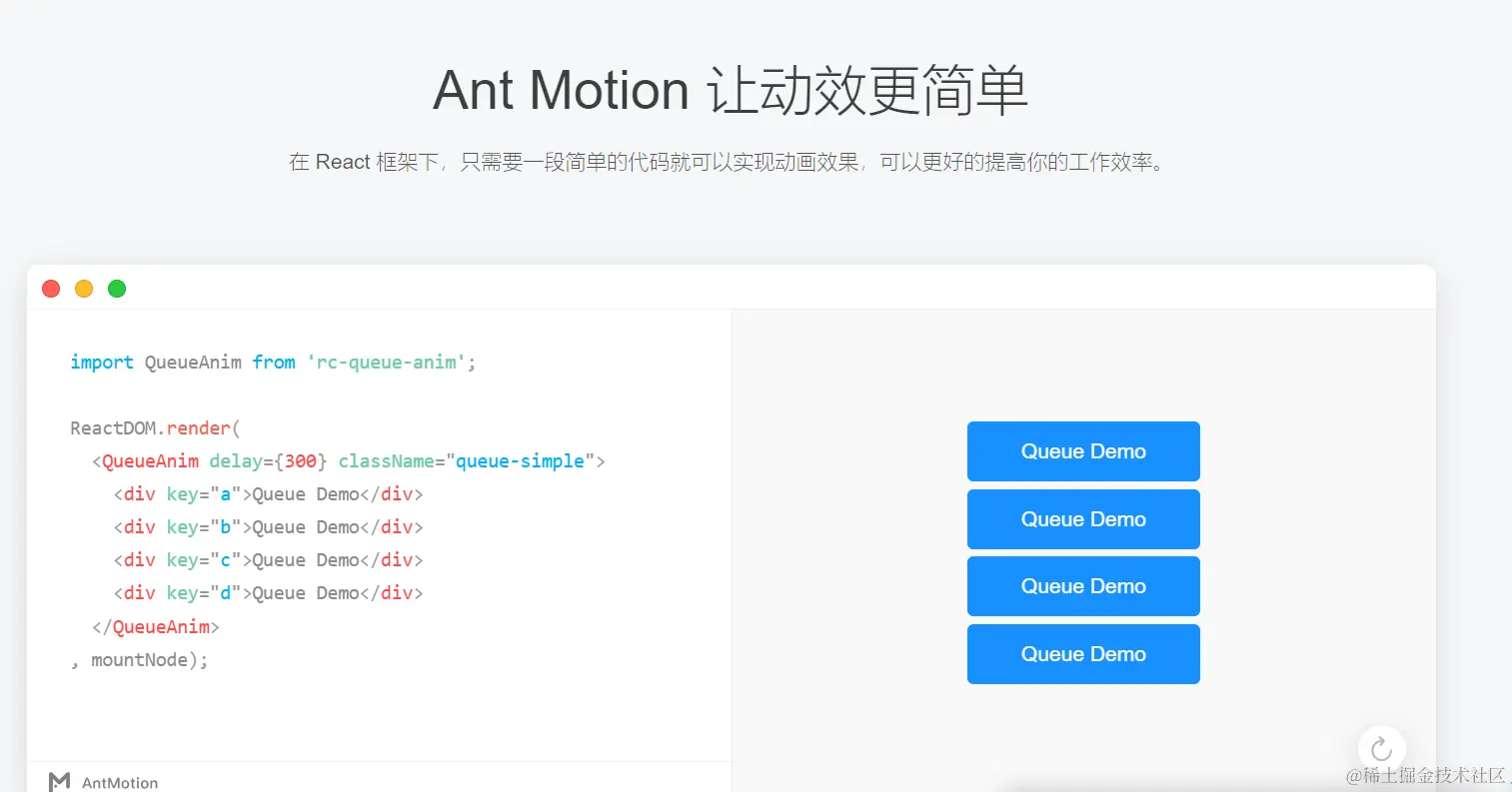The width and height of the screenshot is (1512, 792).
Task: Click the replay animation refresh icon
Action: tap(1381, 749)
